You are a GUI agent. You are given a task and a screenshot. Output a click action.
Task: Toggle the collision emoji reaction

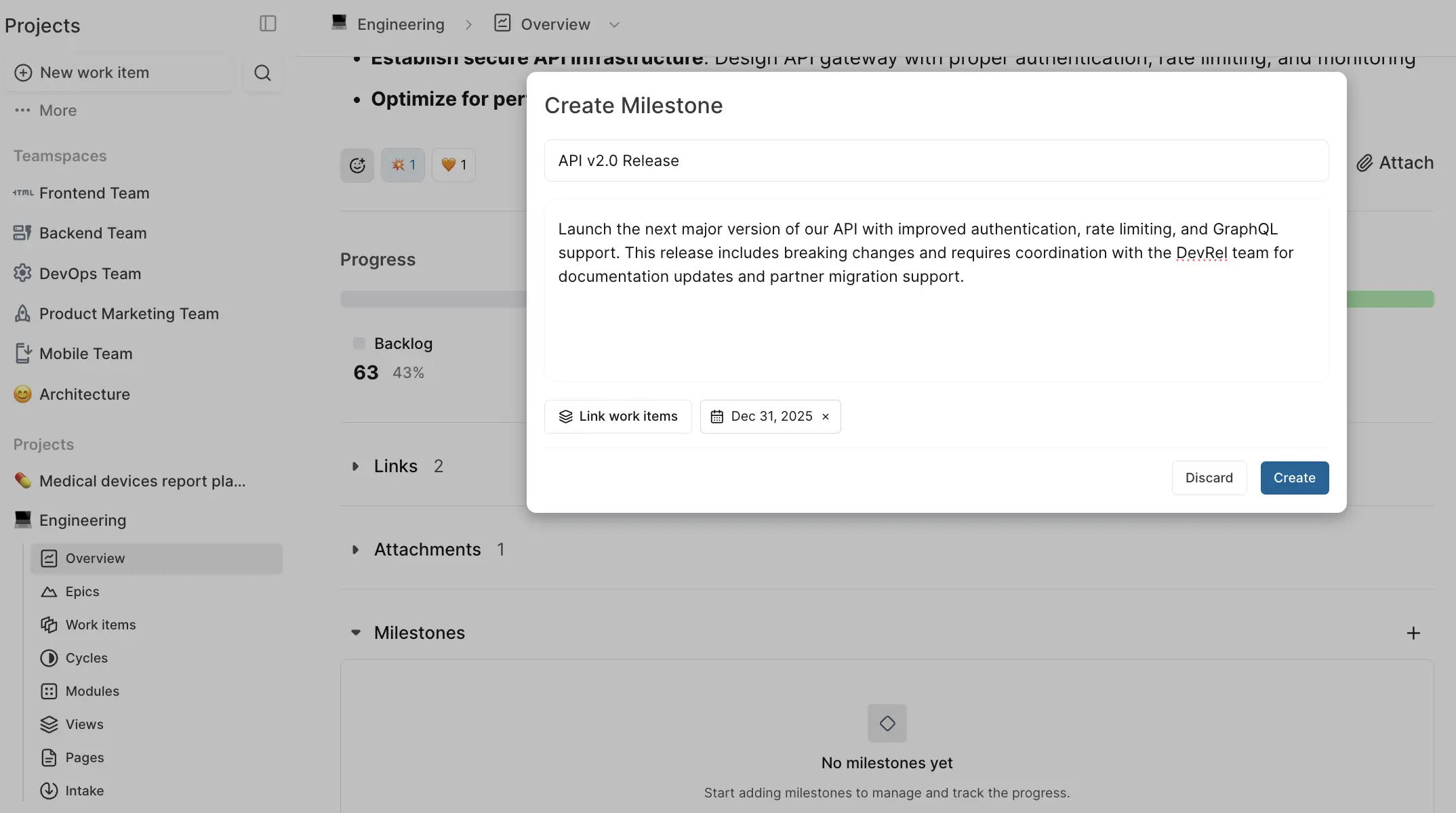(x=403, y=165)
